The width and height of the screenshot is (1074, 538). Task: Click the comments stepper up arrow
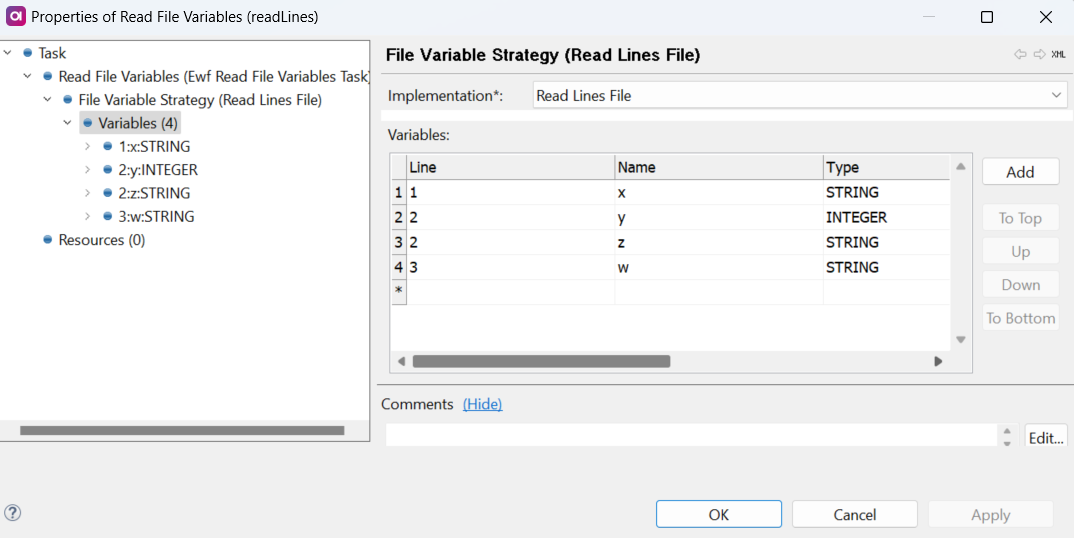tap(1007, 430)
